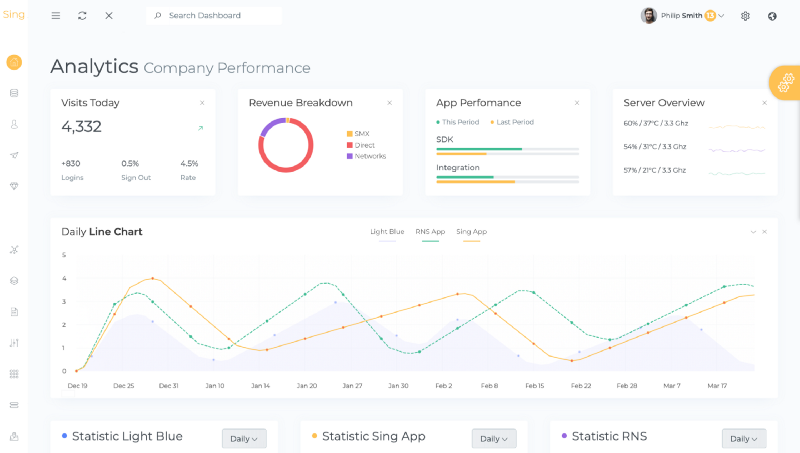The image size is (800, 453).
Task: Toggle Light Blue series in chart legend
Action: tap(387, 232)
